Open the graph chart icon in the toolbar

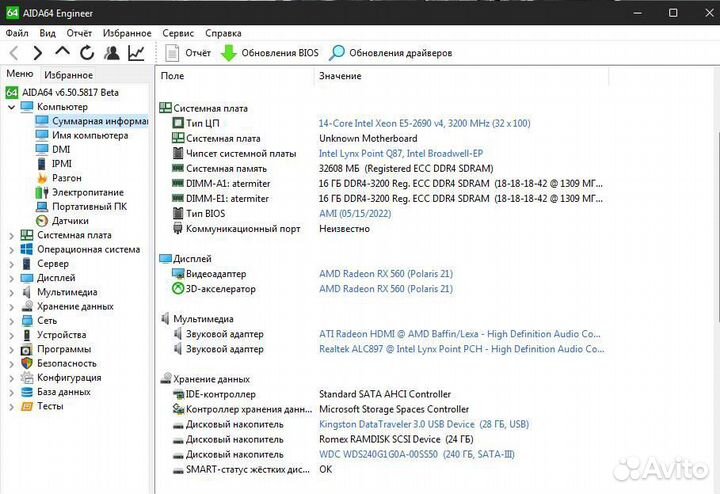pos(136,53)
